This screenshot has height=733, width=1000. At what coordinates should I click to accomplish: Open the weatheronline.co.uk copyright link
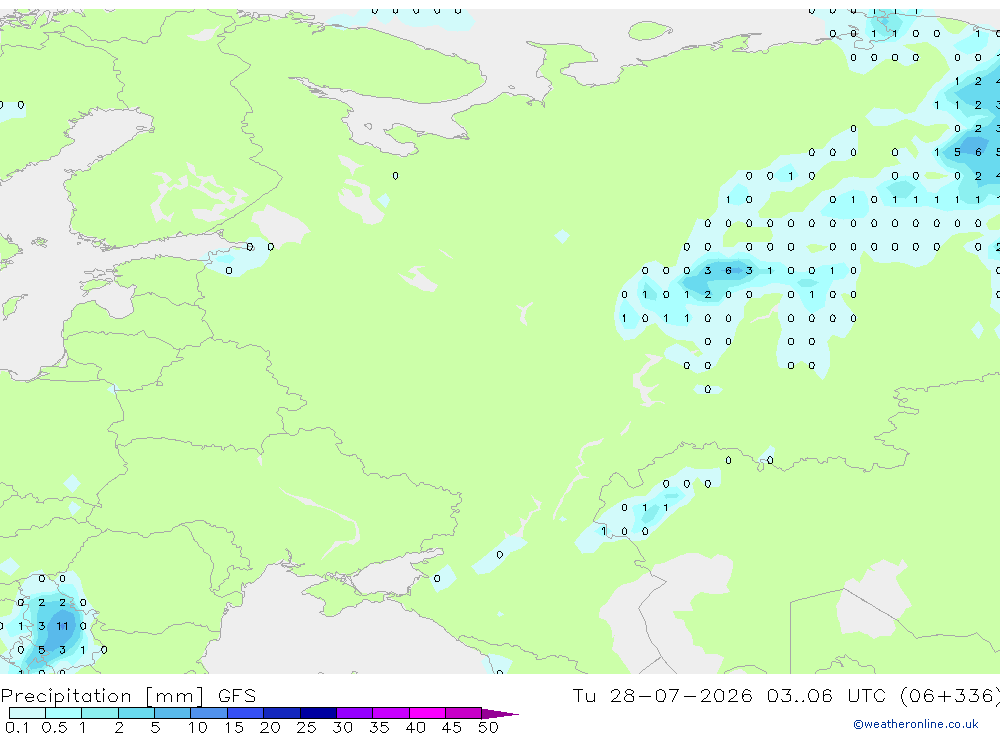click(915, 724)
